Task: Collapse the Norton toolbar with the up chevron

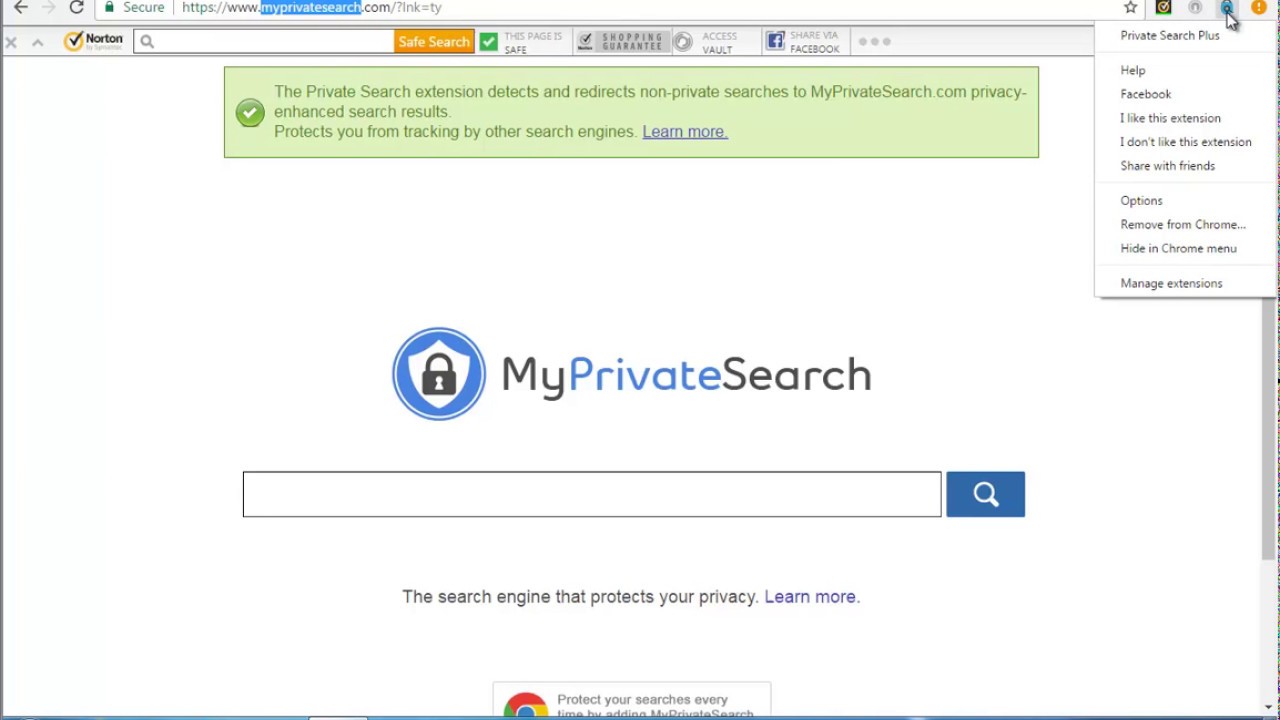Action: pos(37,42)
